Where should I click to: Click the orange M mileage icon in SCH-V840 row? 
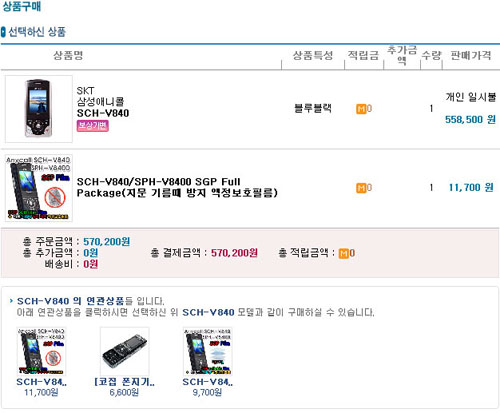point(361,109)
